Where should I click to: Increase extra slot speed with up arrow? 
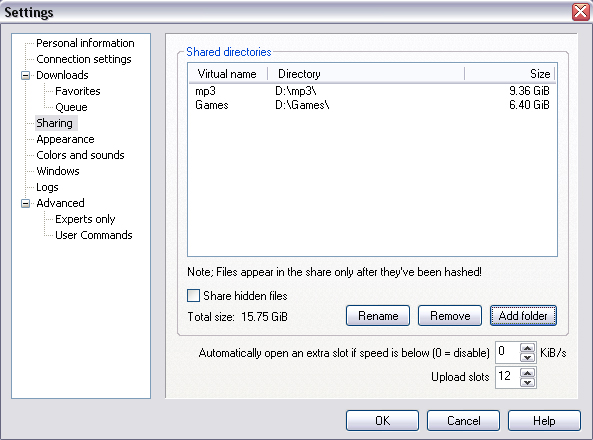coord(527,348)
